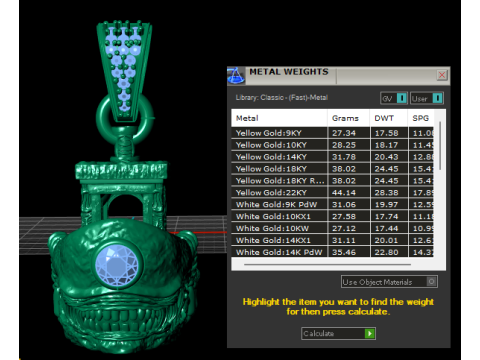Click the vertical scrollbar of the metals list
The height and width of the screenshot is (360, 480).
pos(440,146)
